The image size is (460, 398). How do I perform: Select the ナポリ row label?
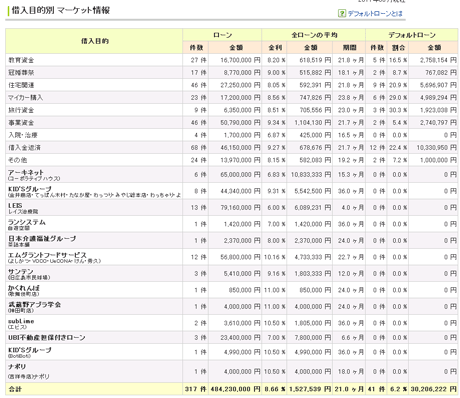(x=17, y=367)
